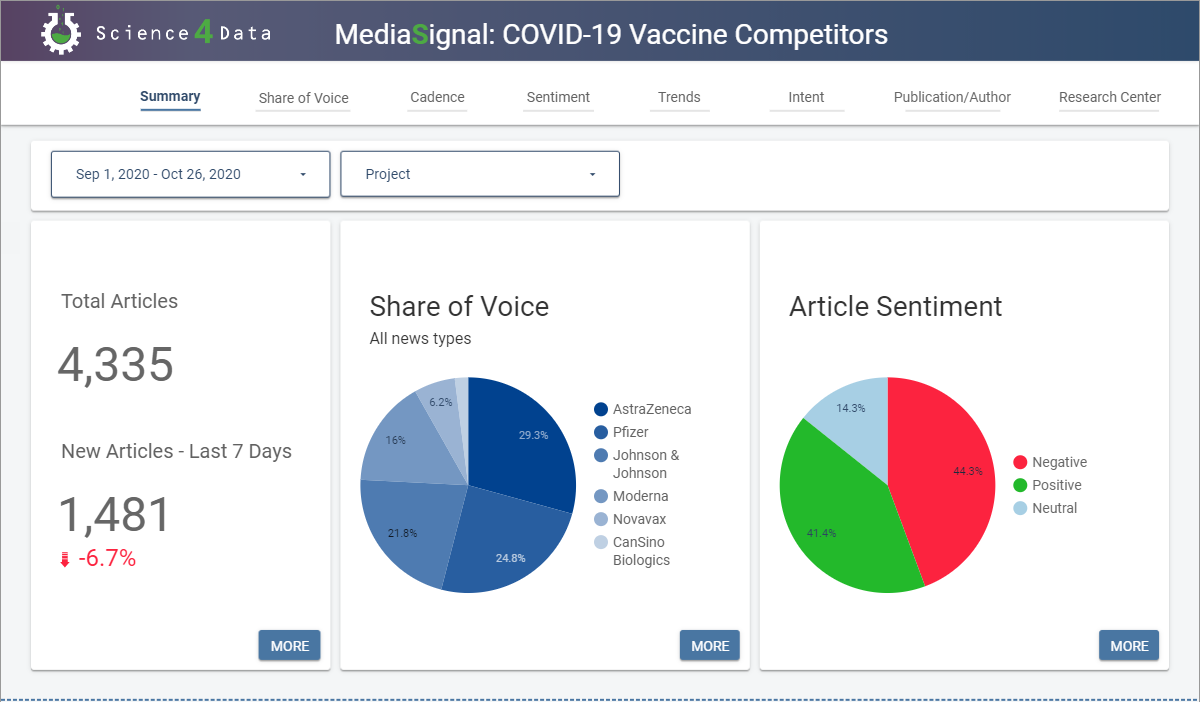Click the Johnson & Johnson legend dot

[601, 455]
